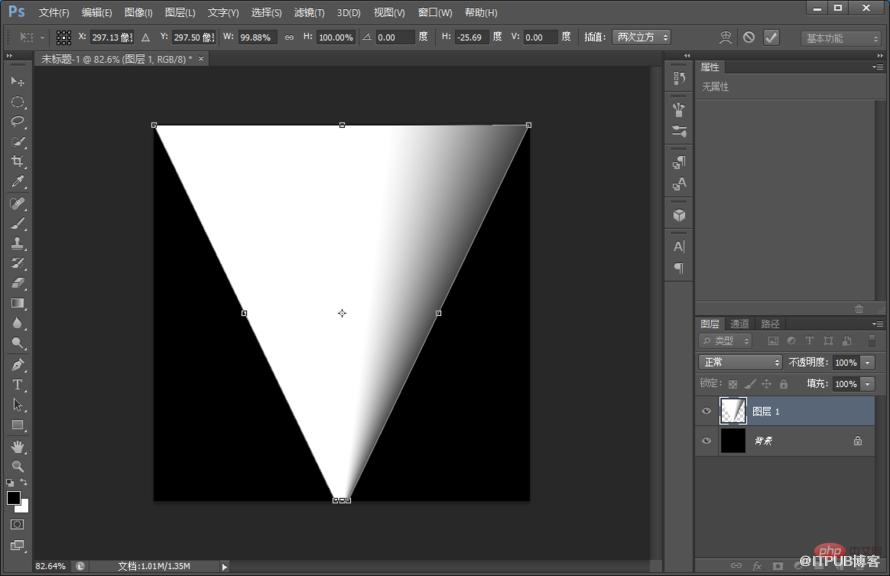Expand the 不透明度 opacity arrow

[867, 363]
